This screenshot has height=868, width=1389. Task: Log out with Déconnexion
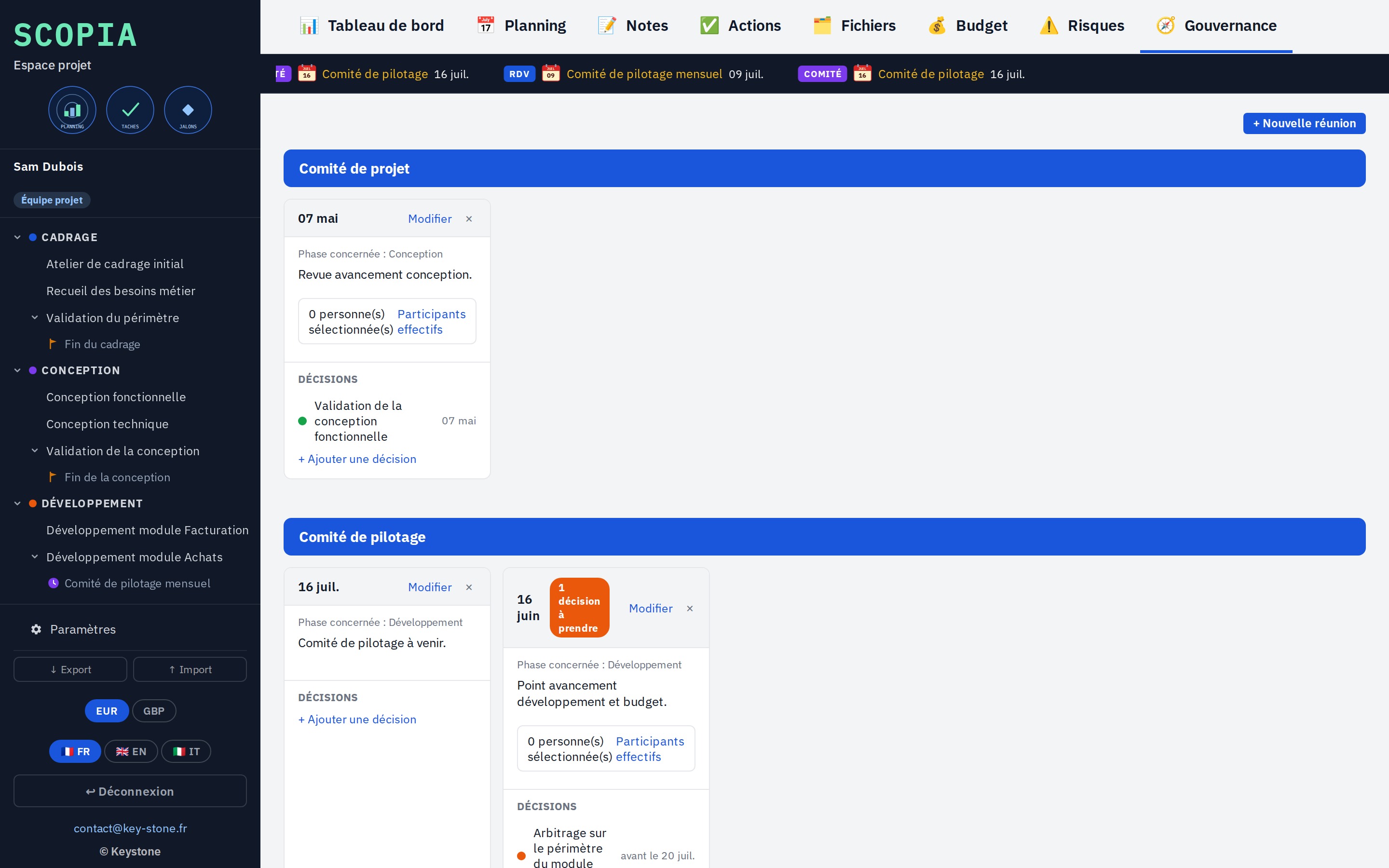[130, 791]
